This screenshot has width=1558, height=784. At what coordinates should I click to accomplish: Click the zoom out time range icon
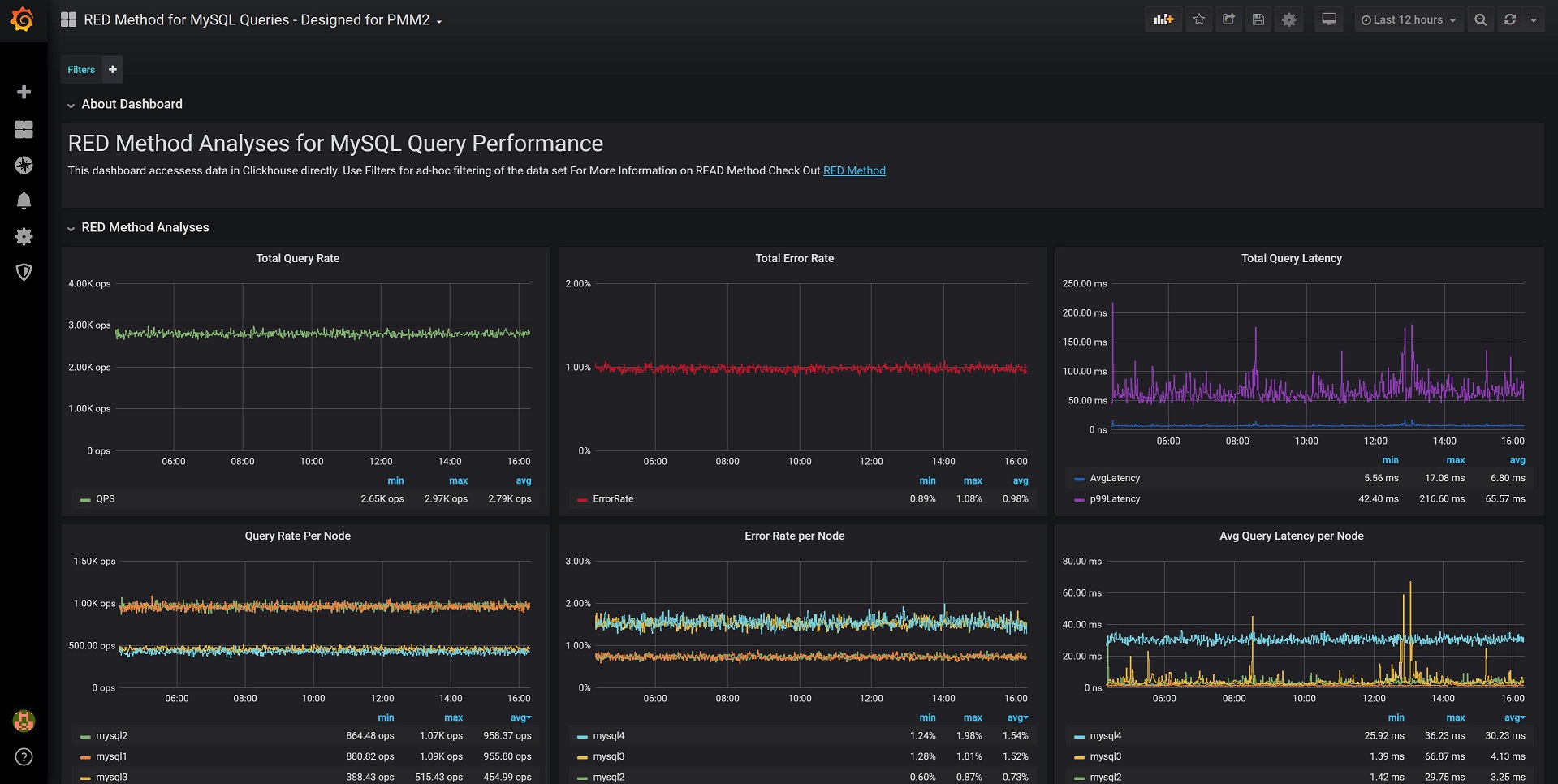1481,19
